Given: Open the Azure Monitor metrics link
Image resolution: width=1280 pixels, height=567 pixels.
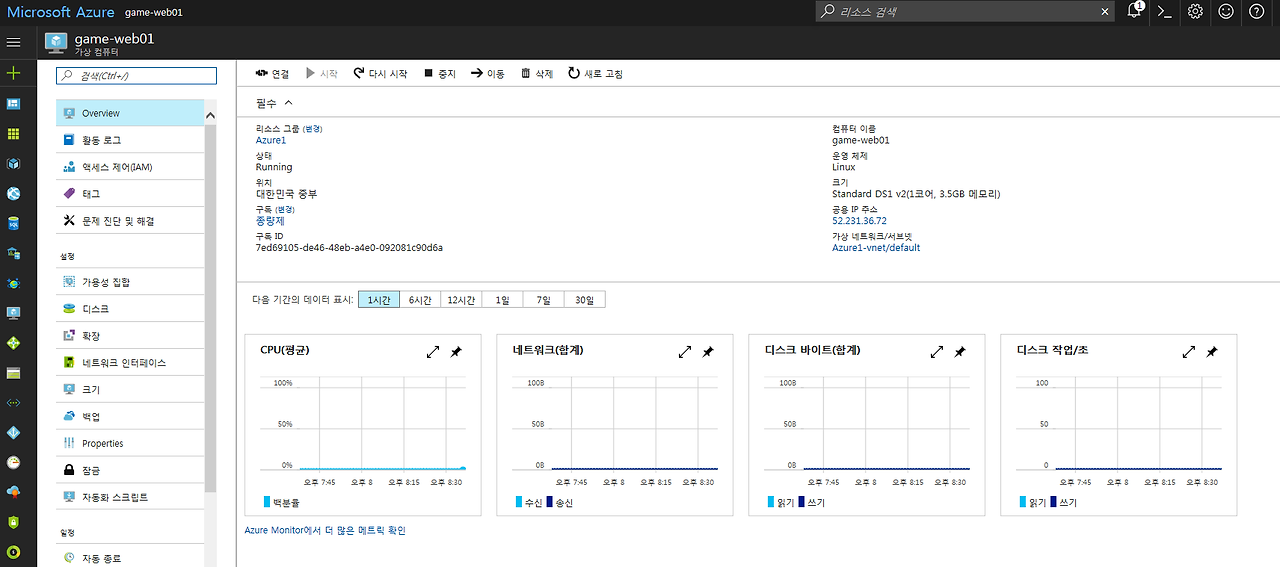Looking at the screenshot, I should pyautogui.click(x=325, y=531).
